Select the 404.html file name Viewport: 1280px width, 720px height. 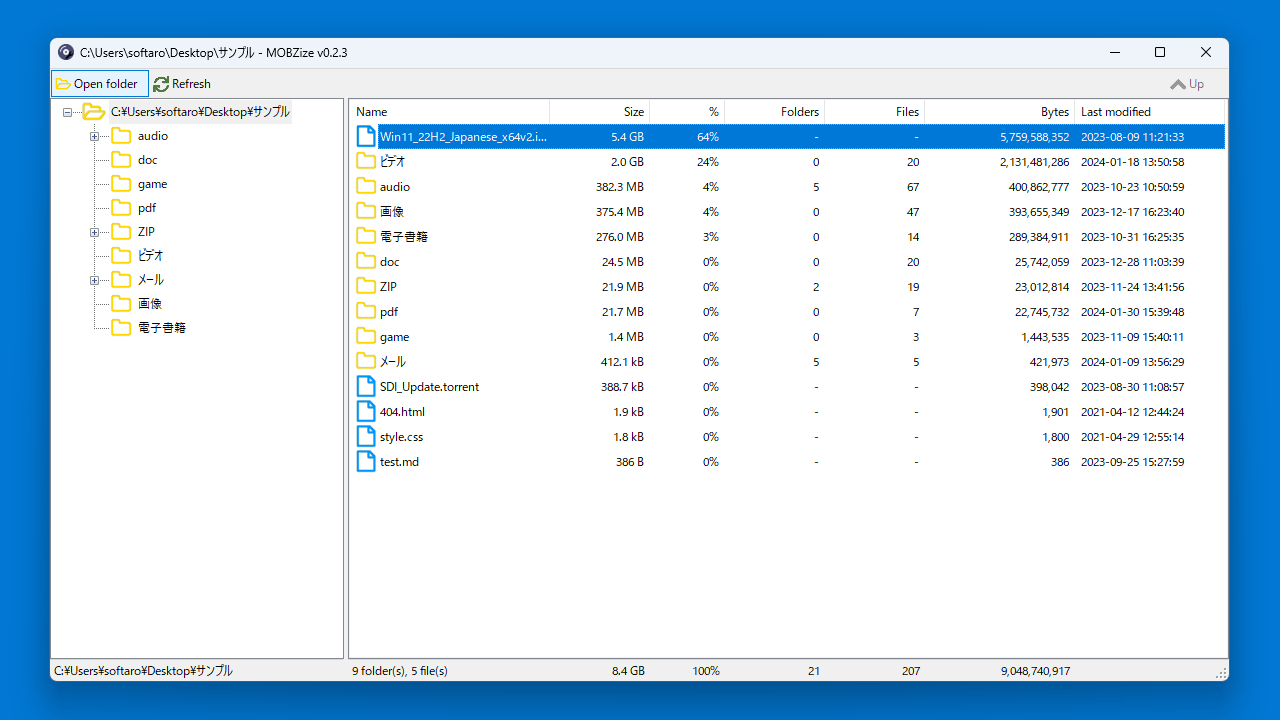click(402, 412)
